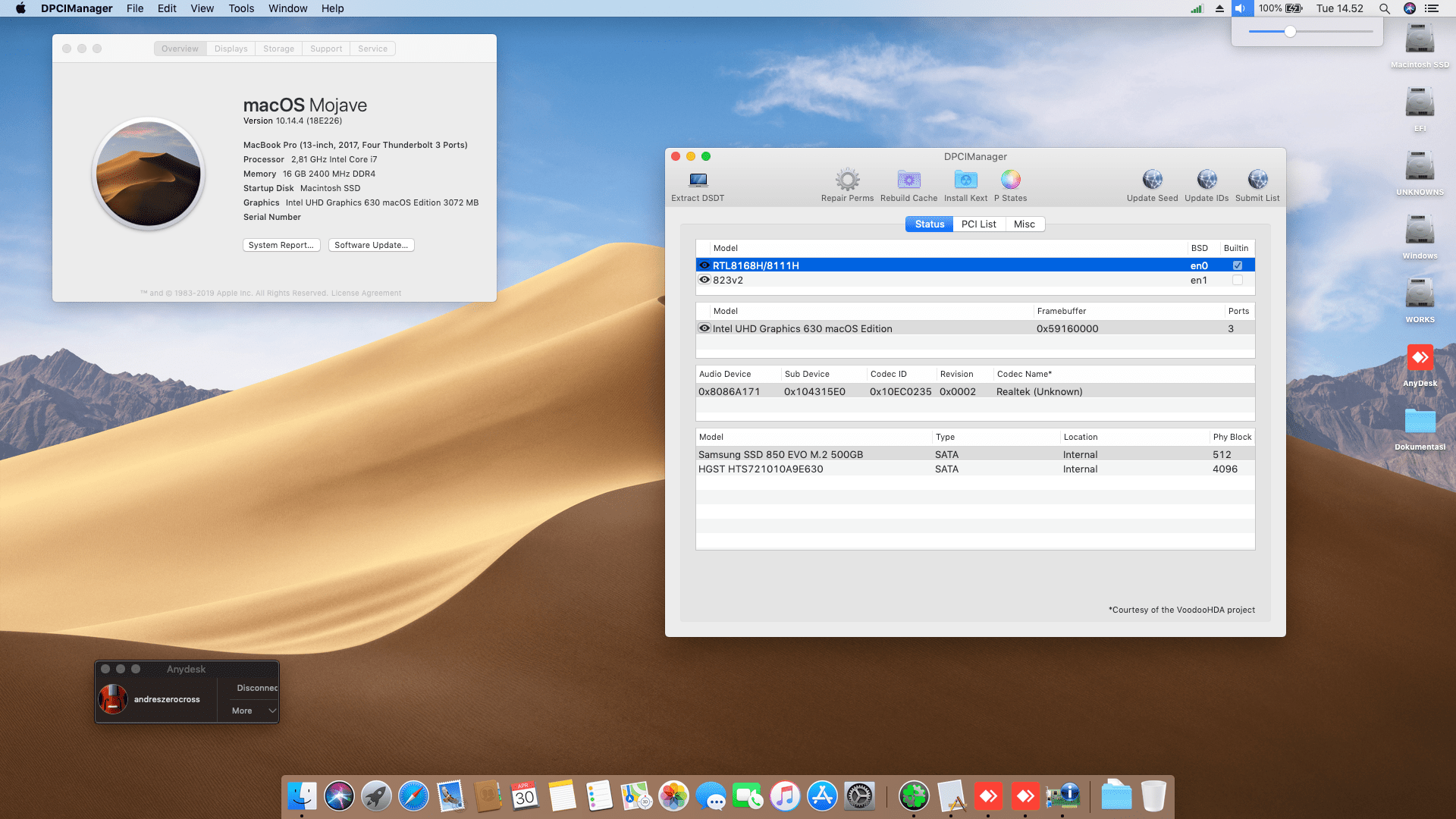Click Disconnect in the Anydesk window
The height and width of the screenshot is (819, 1456).
[x=257, y=688]
